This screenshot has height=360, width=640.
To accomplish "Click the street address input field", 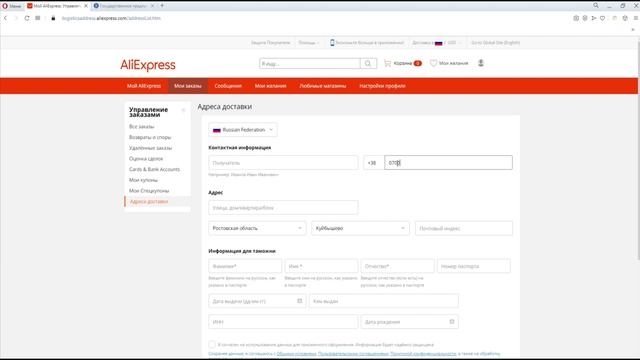I will click(283, 207).
